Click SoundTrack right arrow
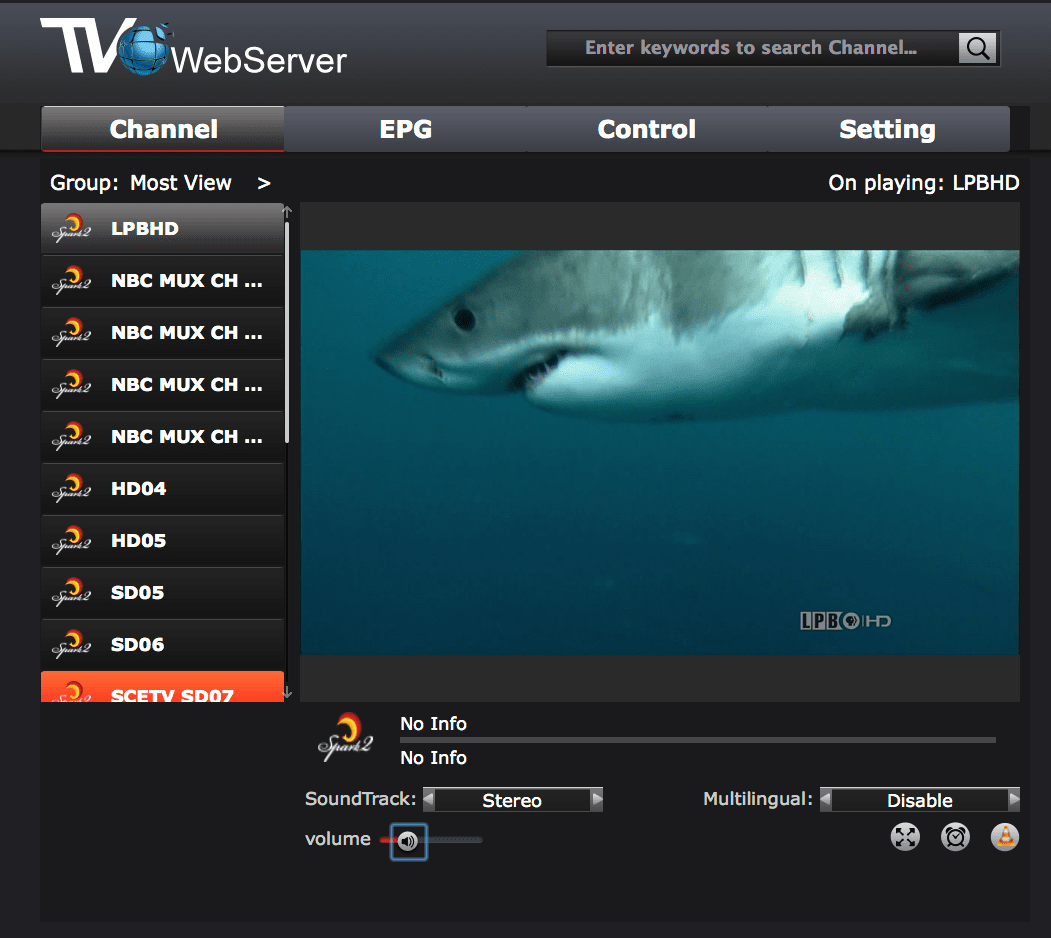1051x938 pixels. [x=597, y=800]
